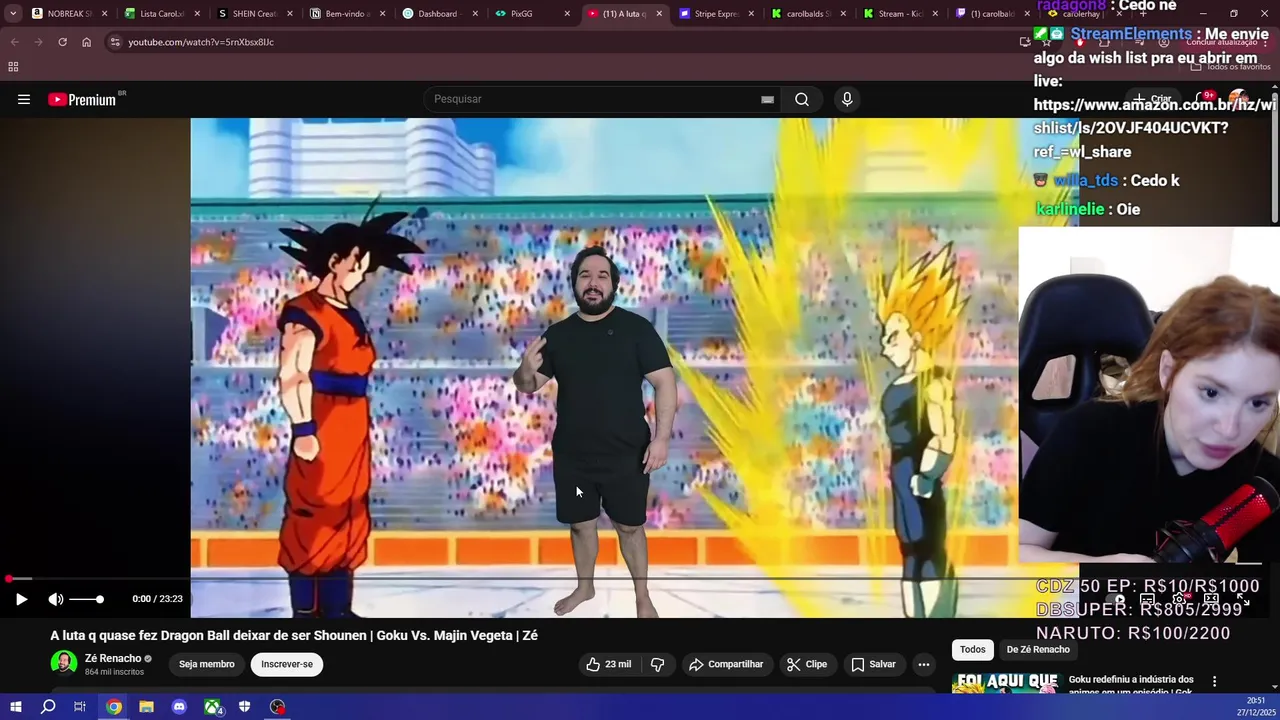Open the menu for the Goku redefiniu video
Image resolution: width=1280 pixels, height=720 pixels.
click(x=1214, y=681)
